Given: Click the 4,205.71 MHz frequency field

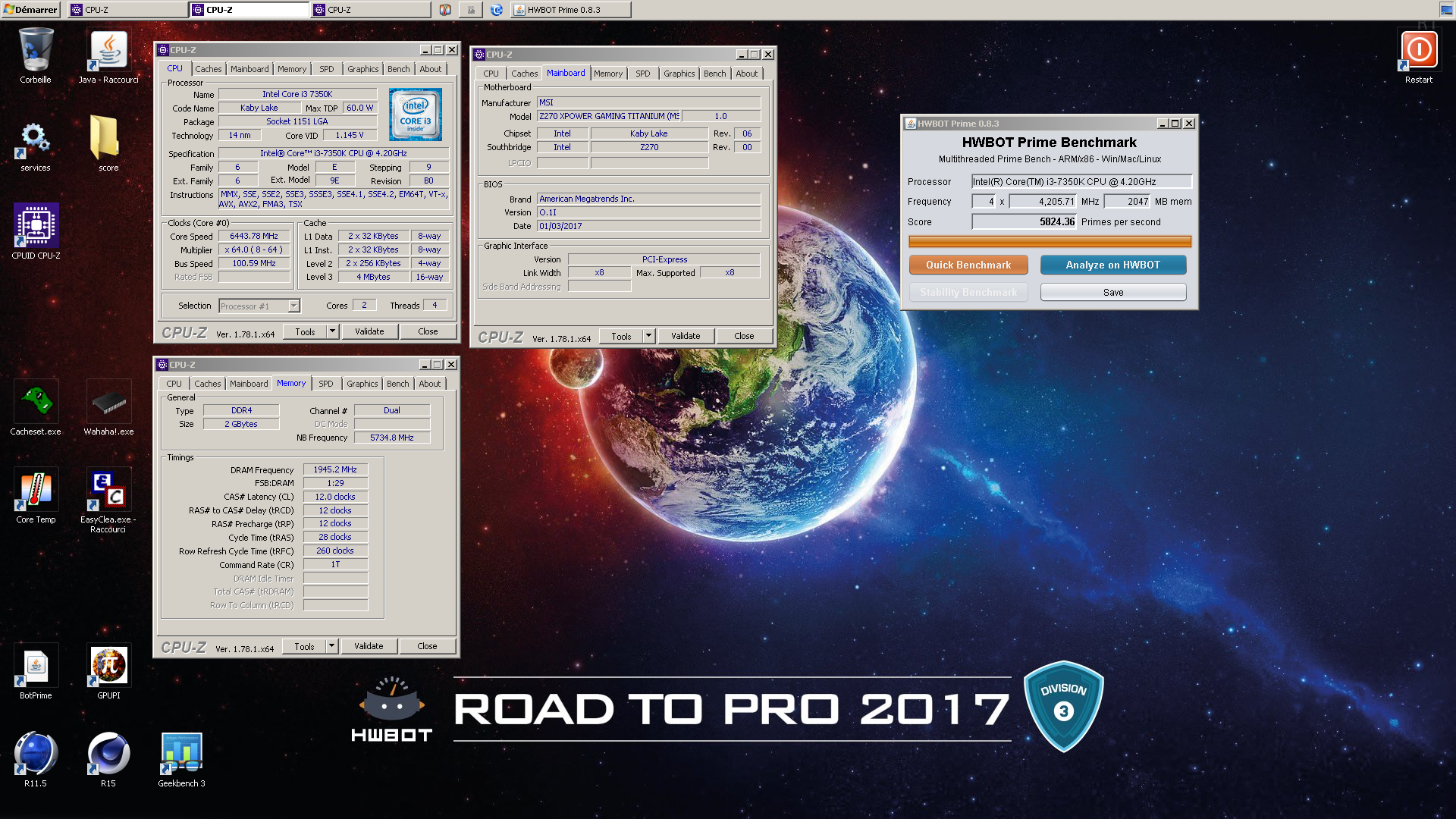Looking at the screenshot, I should click(1043, 202).
